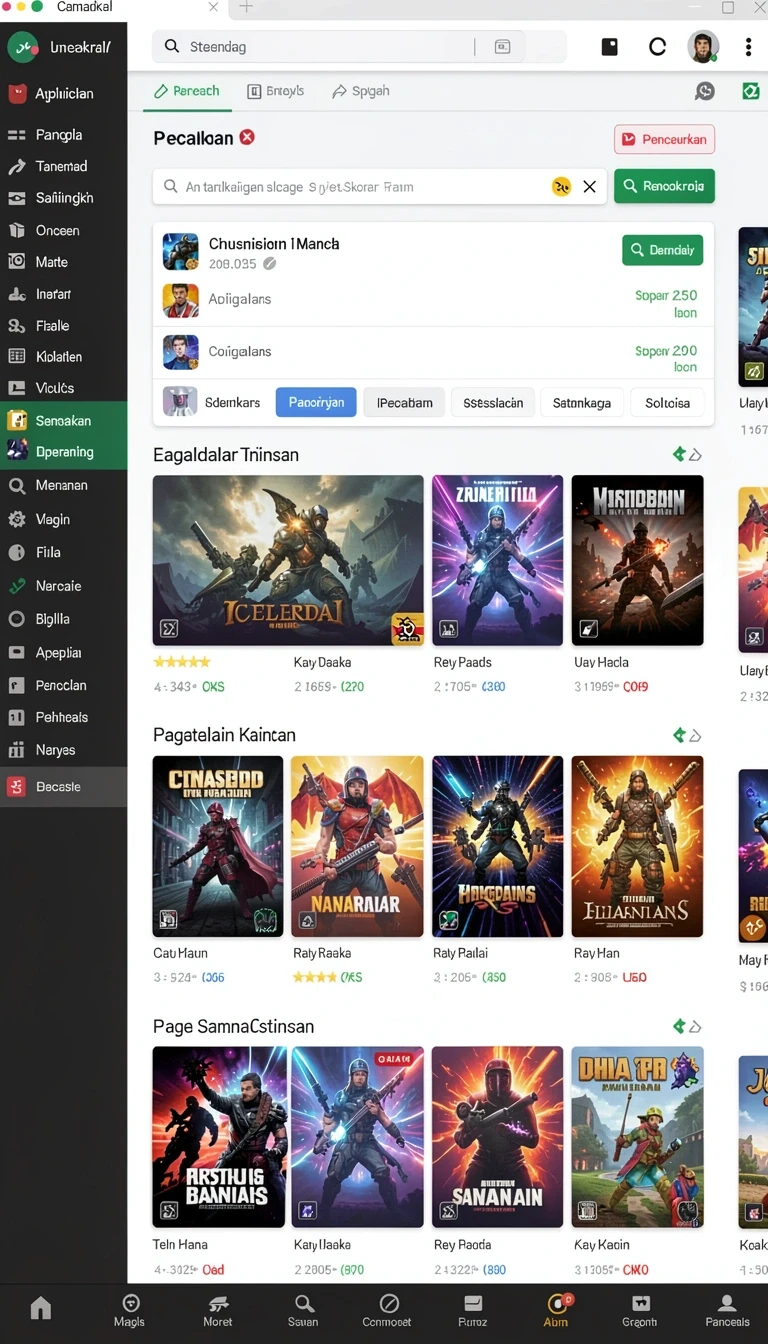Select Viculcs in sidebar
768x1344 pixels.
[63, 388]
